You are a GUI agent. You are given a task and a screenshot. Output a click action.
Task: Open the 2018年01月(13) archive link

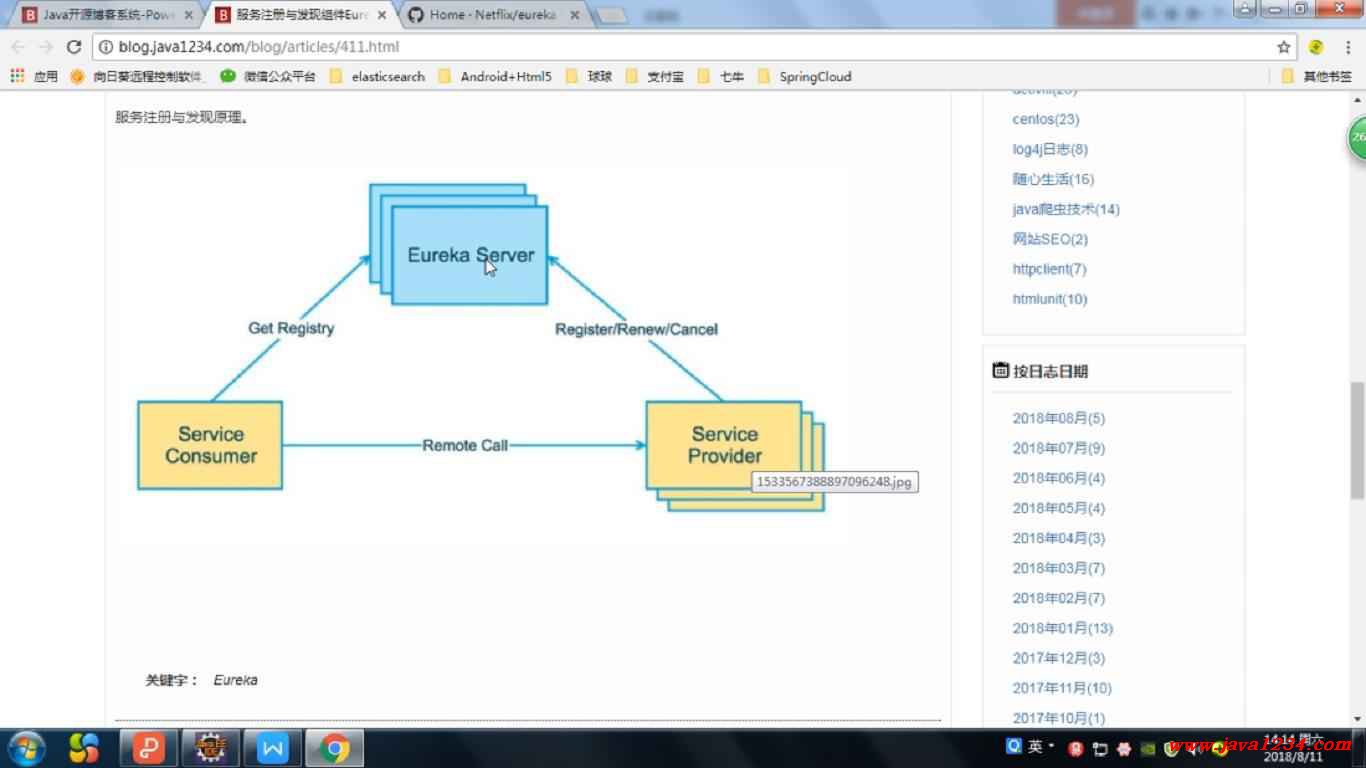point(1063,628)
